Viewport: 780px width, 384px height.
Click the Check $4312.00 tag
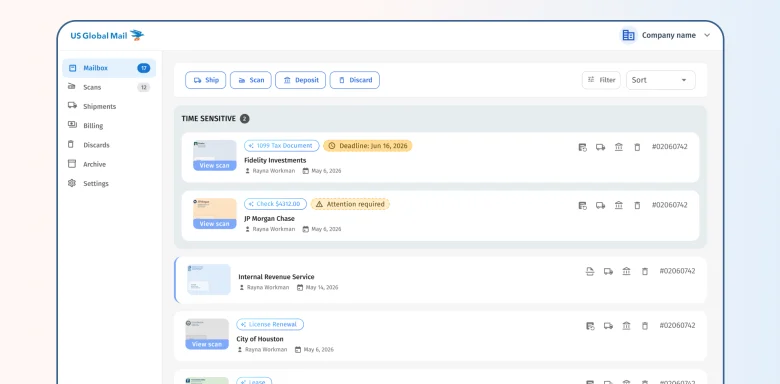pos(275,204)
